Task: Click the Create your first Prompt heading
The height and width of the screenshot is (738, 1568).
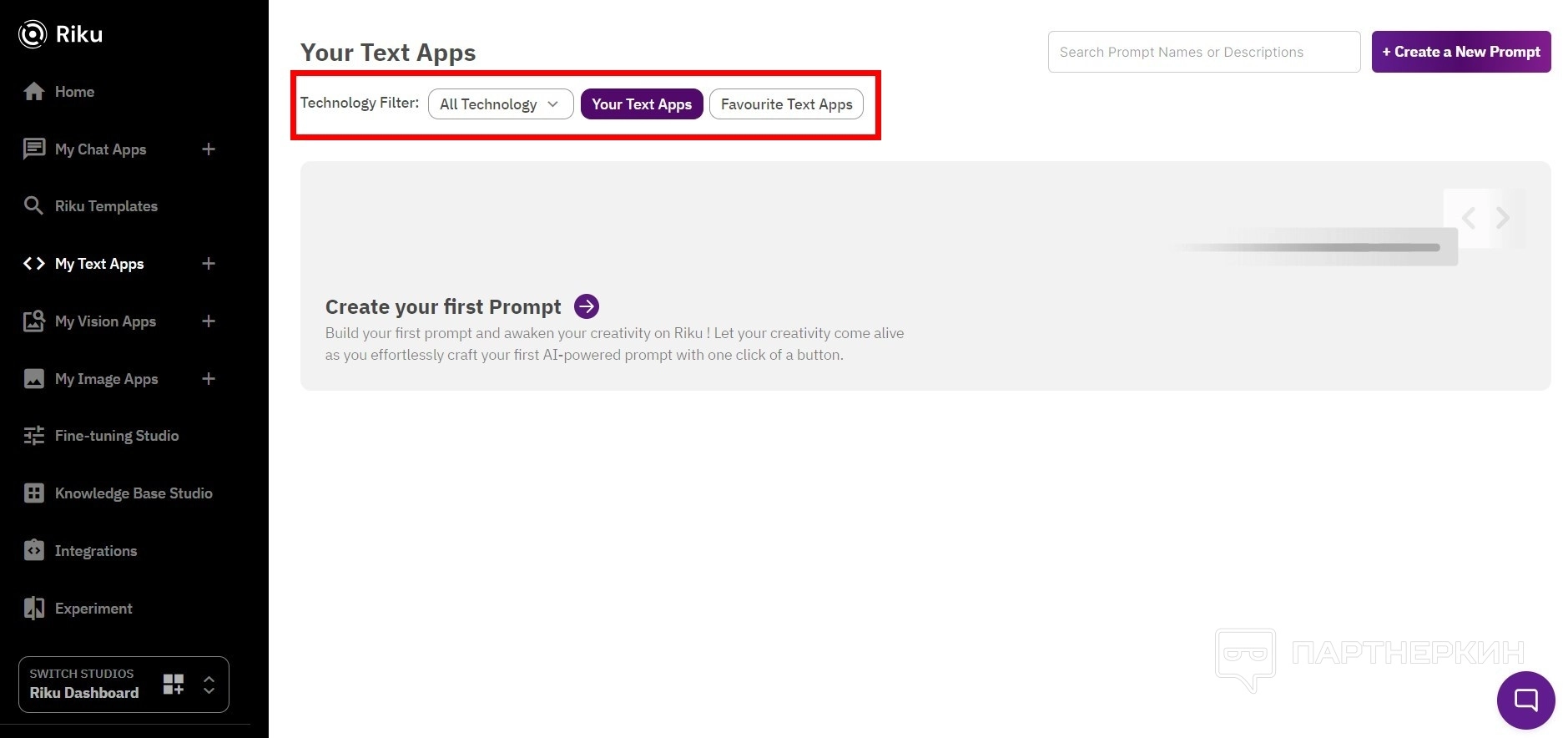Action: [443, 306]
